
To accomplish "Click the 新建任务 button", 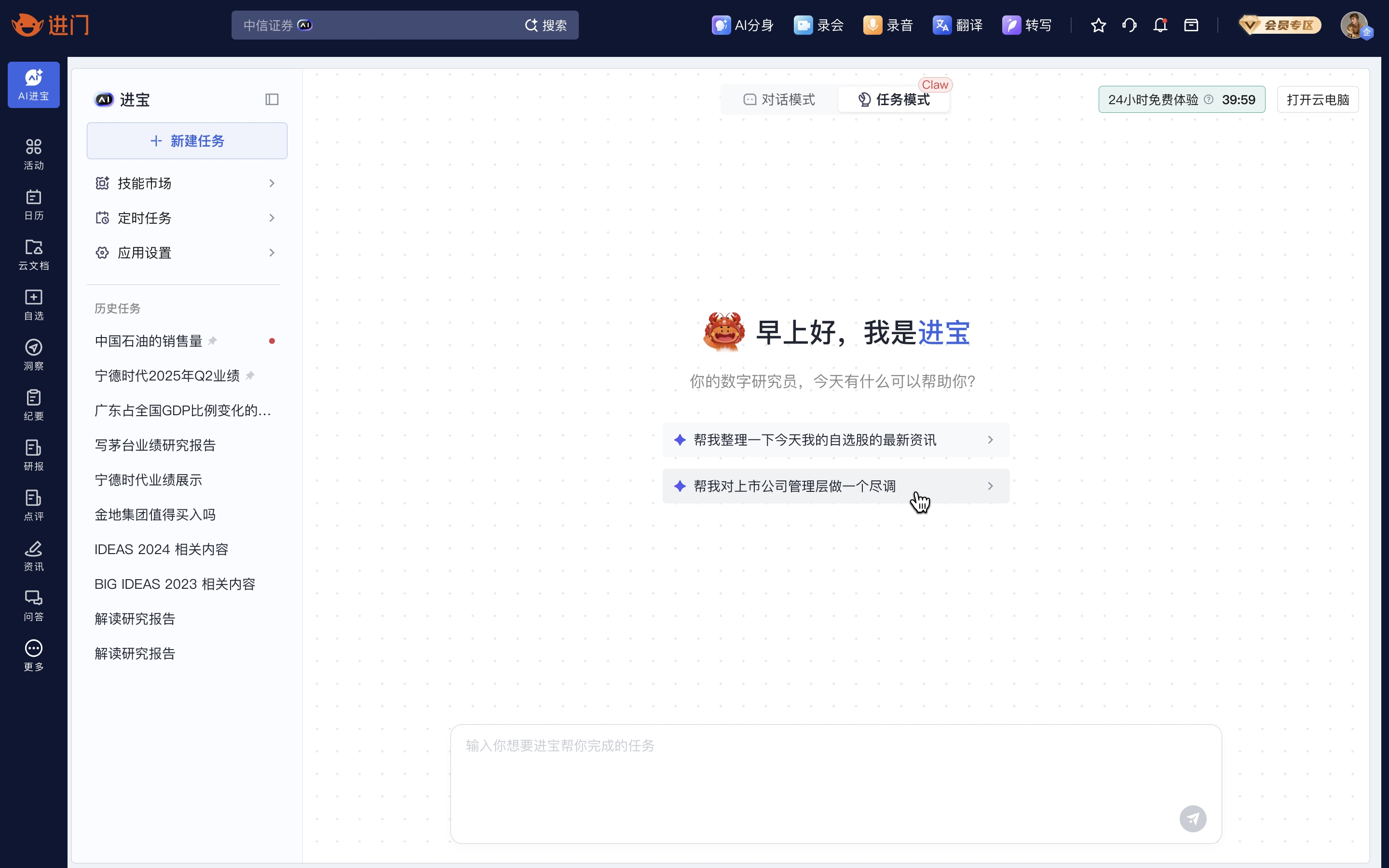I will [187, 141].
